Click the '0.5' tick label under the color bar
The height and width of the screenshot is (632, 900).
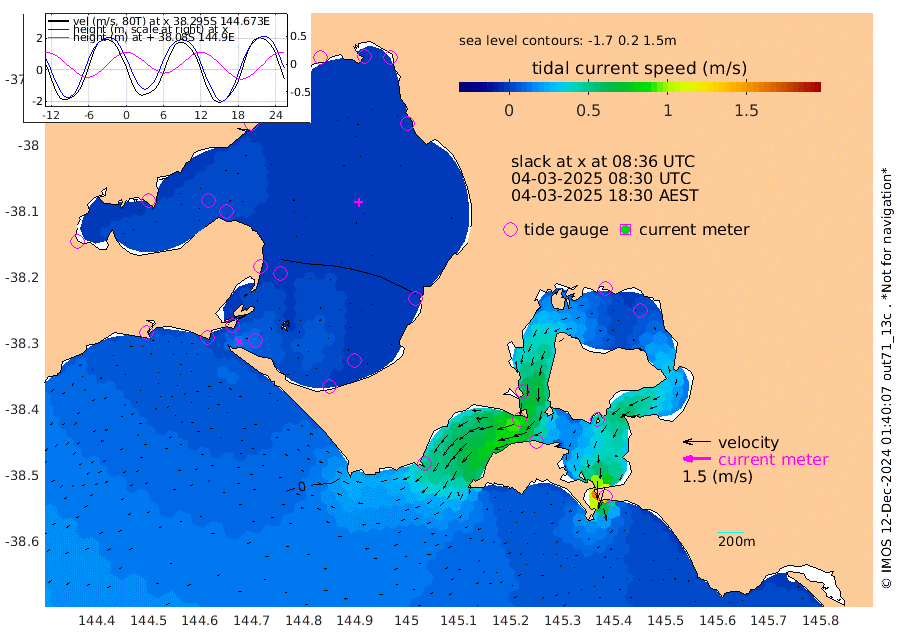point(588,110)
